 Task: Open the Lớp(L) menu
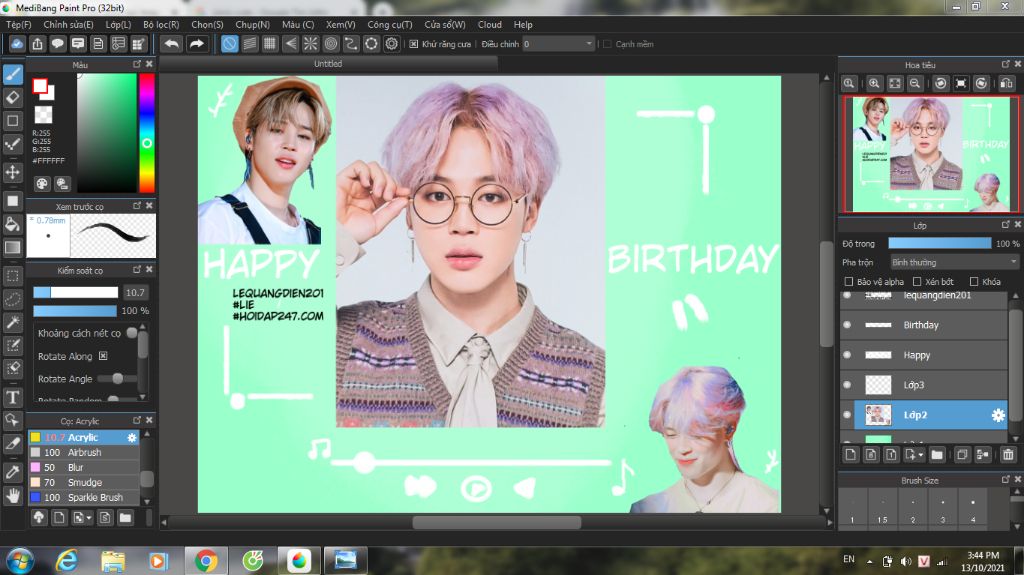tap(118, 24)
